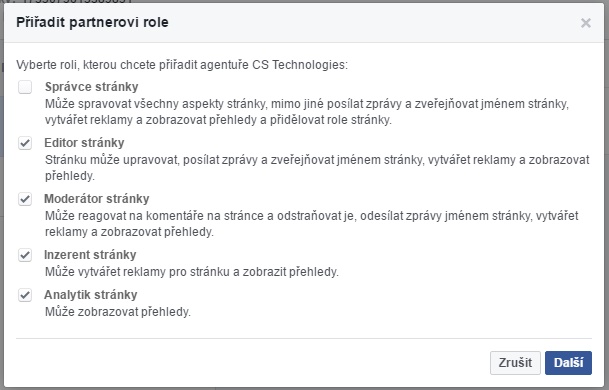Click the 'Může zobrazovat přehledy.' description
Screen dimensions: 609x390
tap(118, 312)
